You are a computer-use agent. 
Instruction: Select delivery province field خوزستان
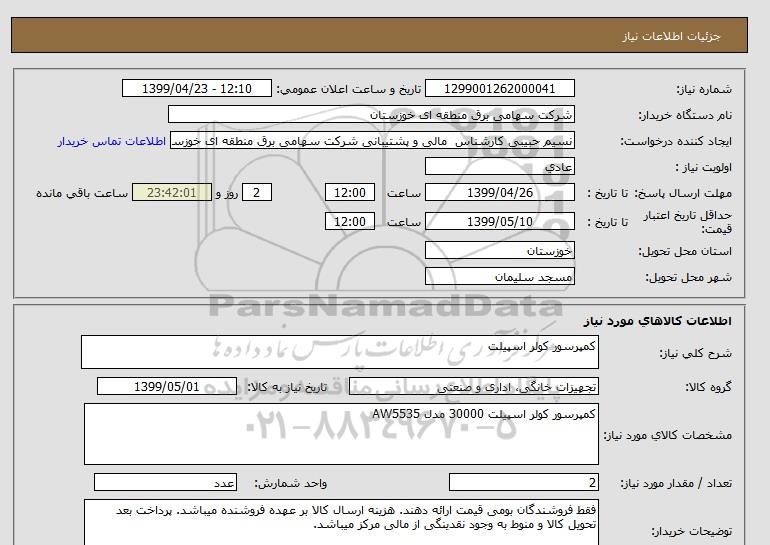click(x=499, y=250)
